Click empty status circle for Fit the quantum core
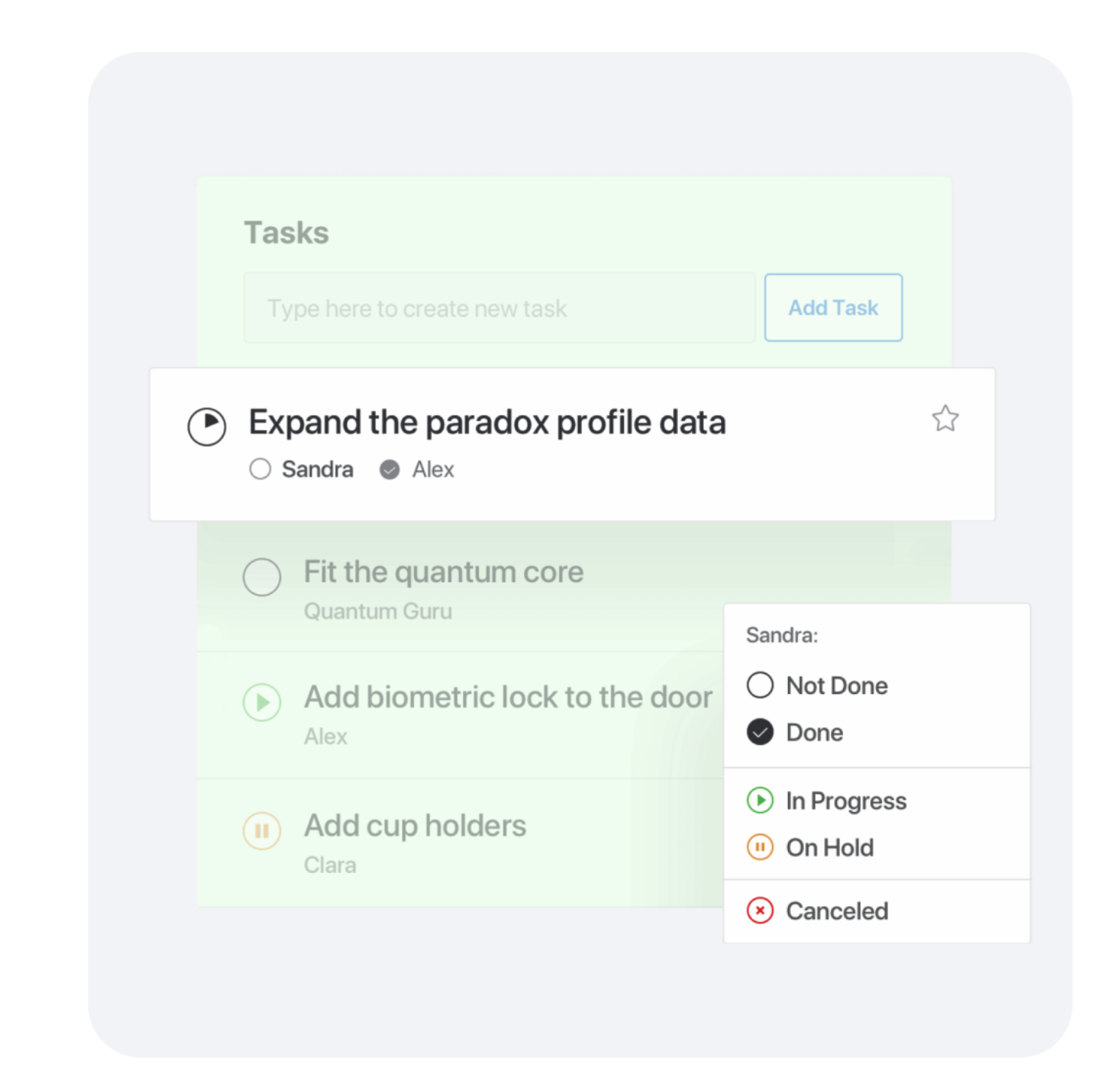Screen dimensions: 1120x1092 coord(262,577)
